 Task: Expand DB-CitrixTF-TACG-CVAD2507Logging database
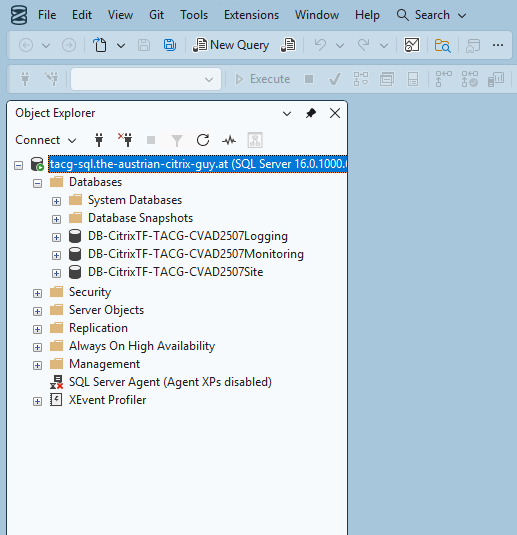pyautogui.click(x=56, y=237)
